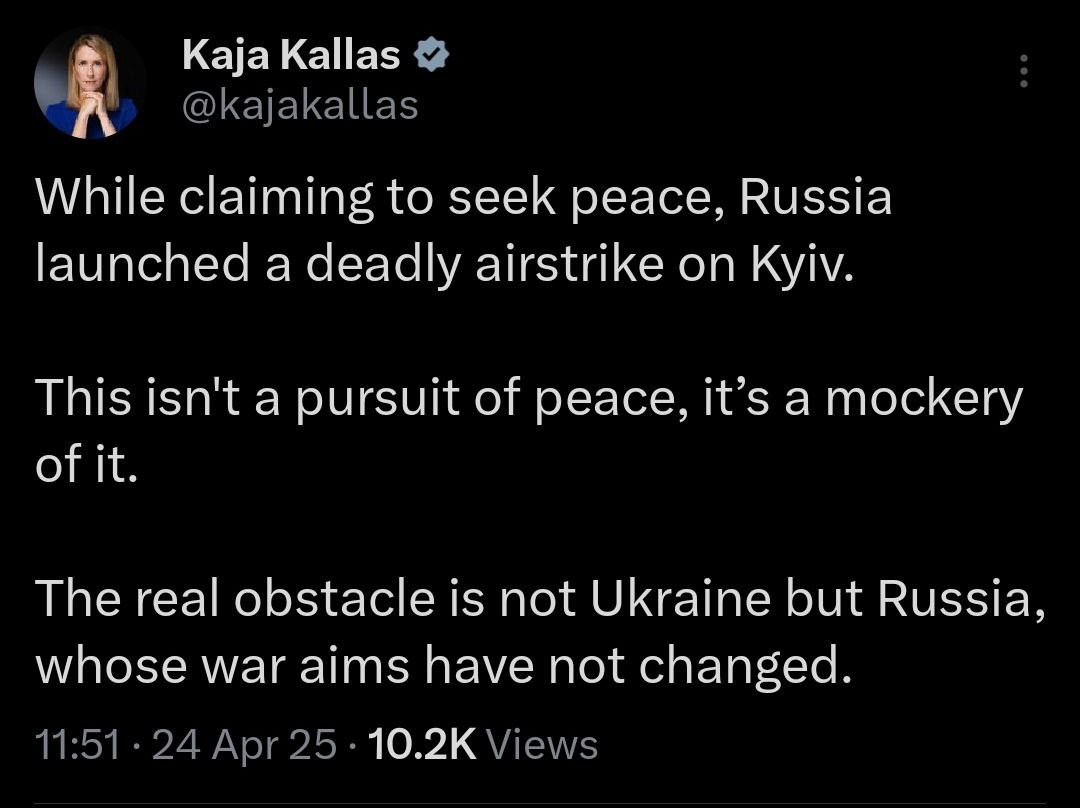Viewport: 1080px width, 808px height.
Task: Click the Kaja Kallas display name
Action: point(291,58)
